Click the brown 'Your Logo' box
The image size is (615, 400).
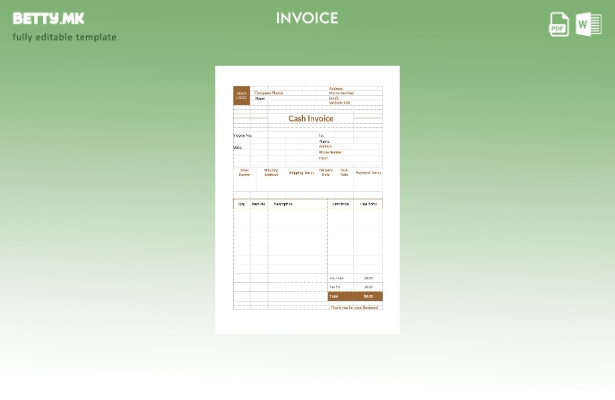(241, 96)
